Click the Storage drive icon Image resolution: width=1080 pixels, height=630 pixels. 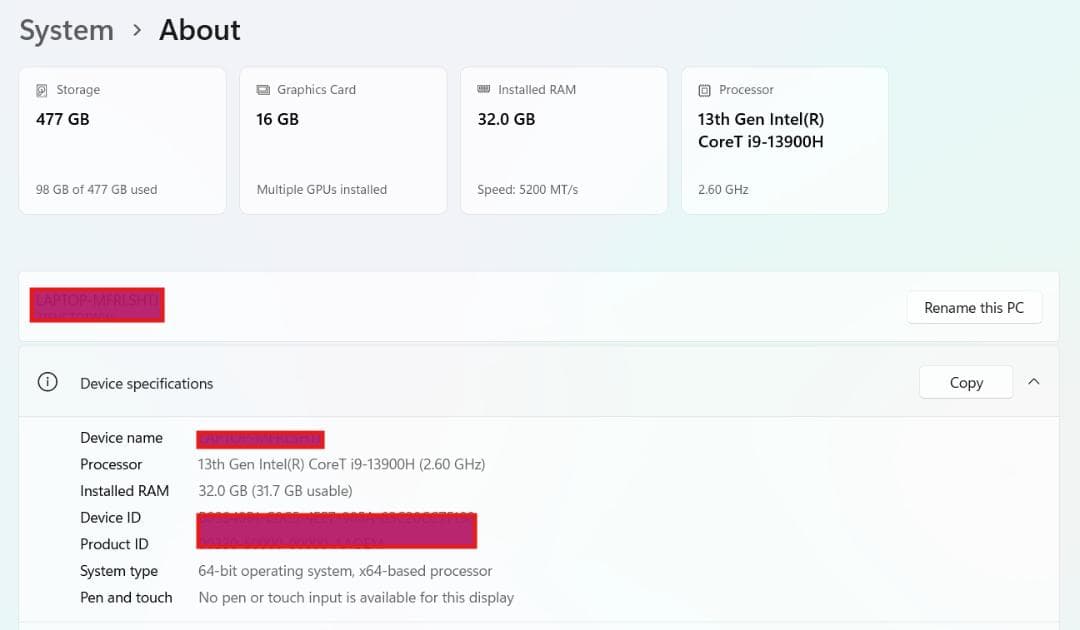click(x=42, y=90)
